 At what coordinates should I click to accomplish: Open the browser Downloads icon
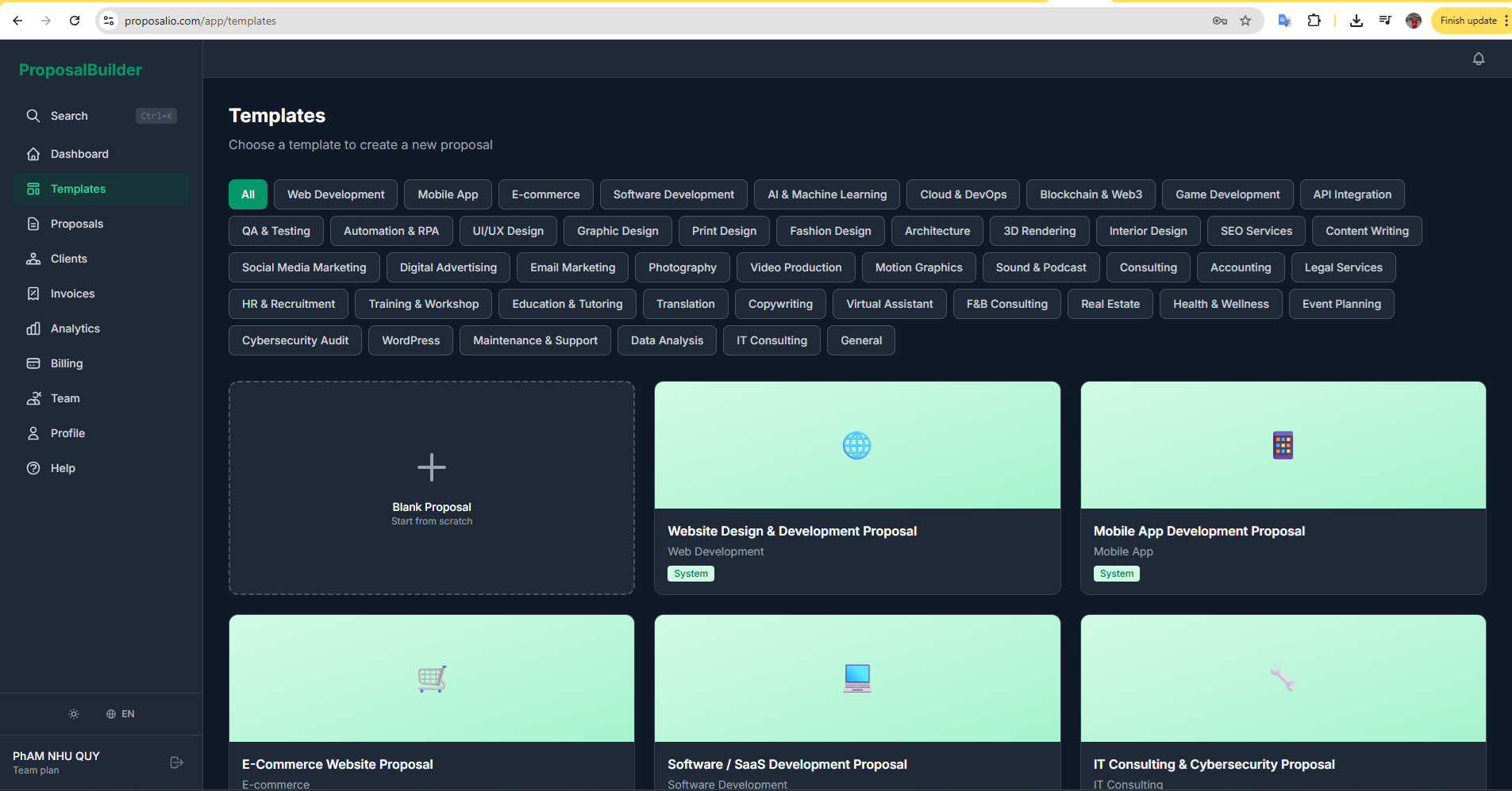click(x=1356, y=20)
